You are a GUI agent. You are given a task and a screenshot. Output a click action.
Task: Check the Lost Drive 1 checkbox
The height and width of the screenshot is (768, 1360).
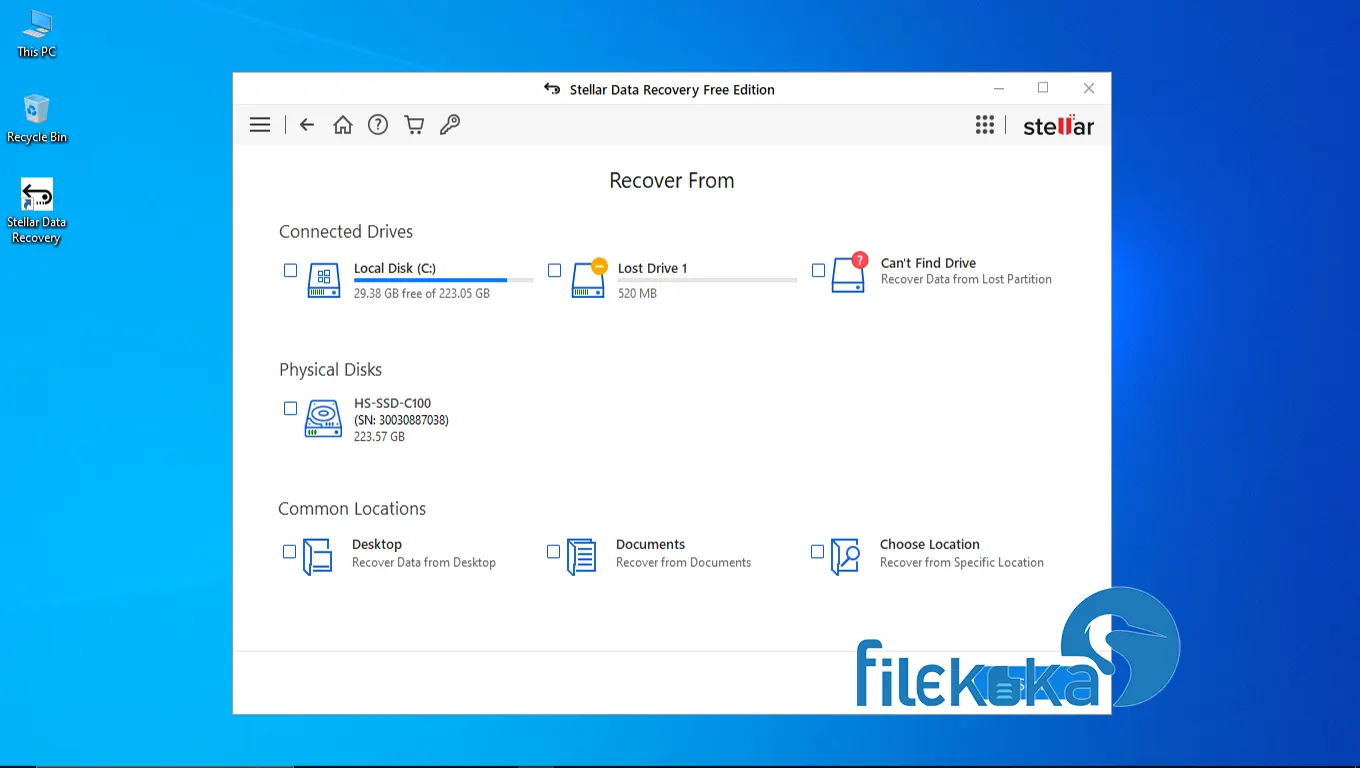pyautogui.click(x=554, y=270)
